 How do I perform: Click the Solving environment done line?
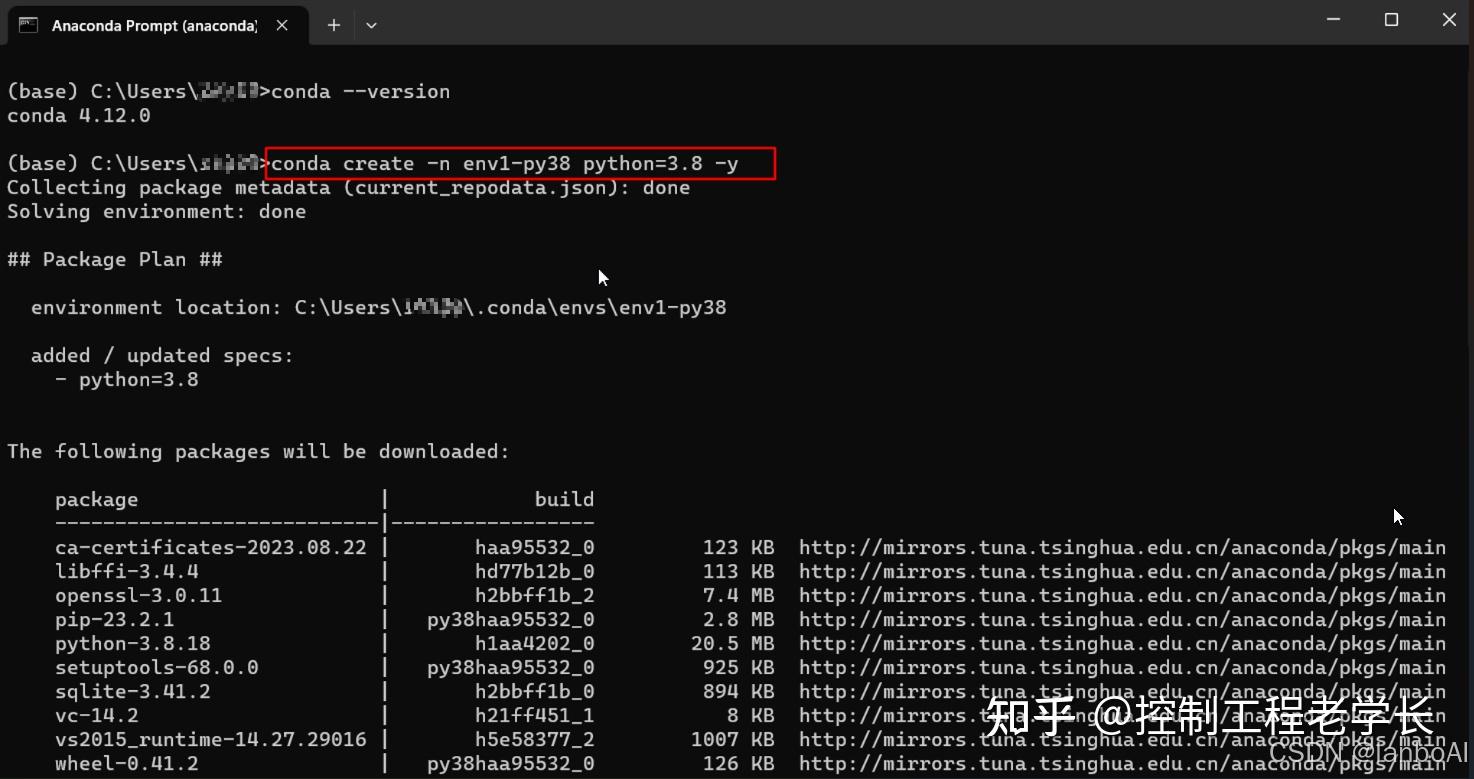(156, 211)
